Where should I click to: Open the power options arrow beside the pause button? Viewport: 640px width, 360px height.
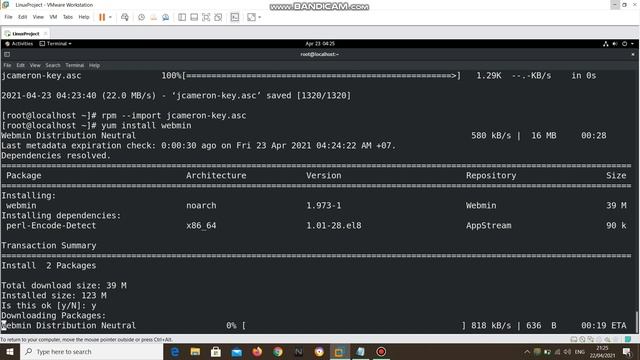tap(110, 17)
